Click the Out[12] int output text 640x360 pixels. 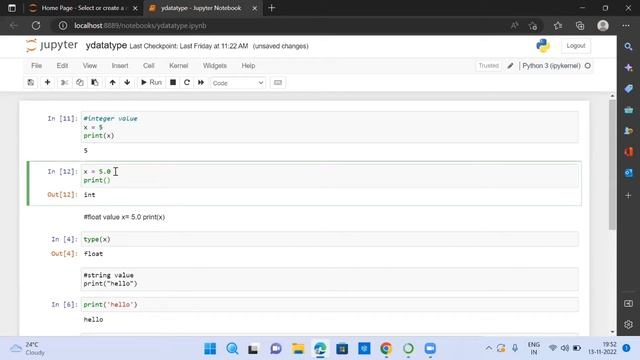pyautogui.click(x=89, y=195)
